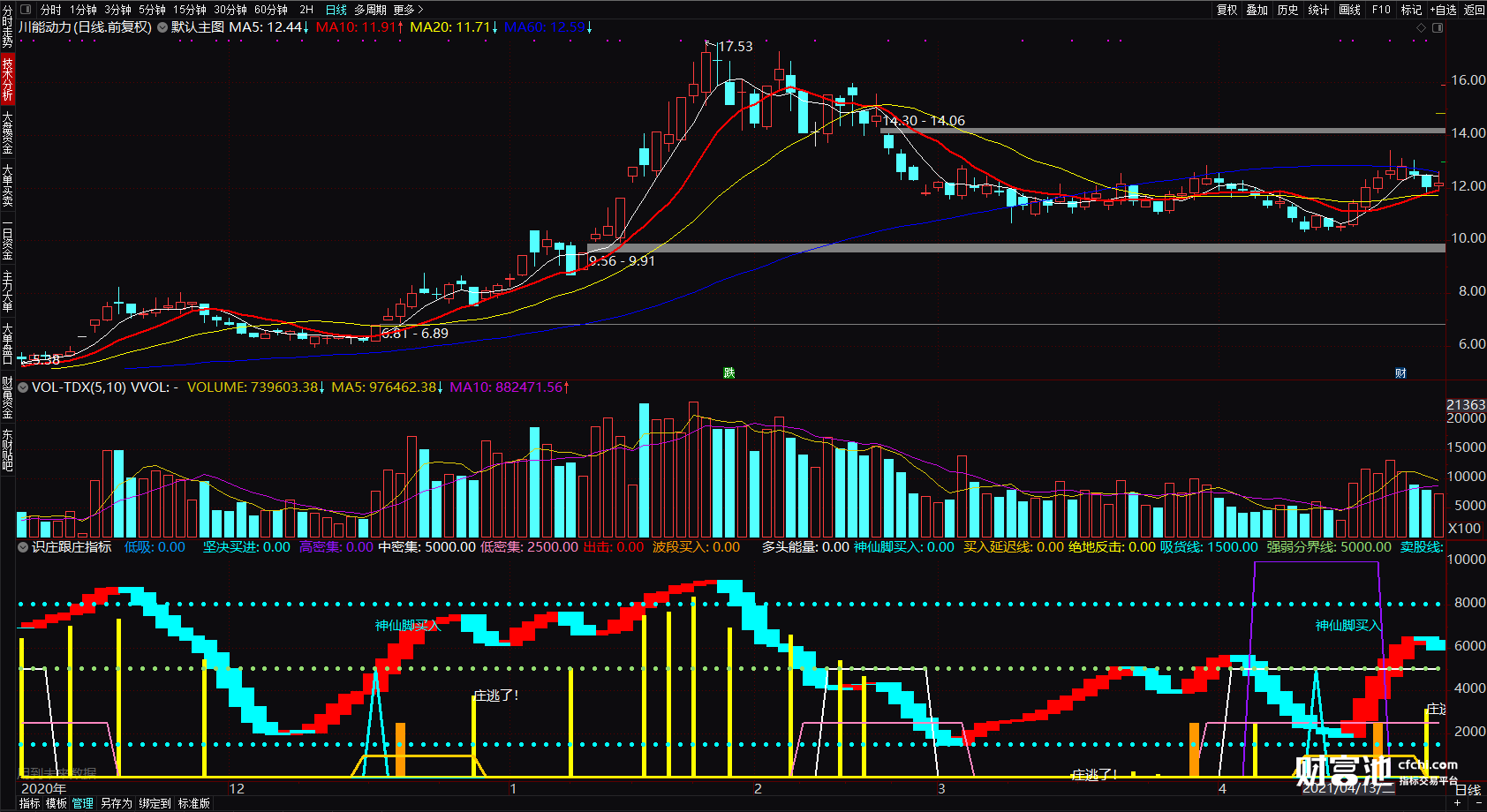This screenshot has width=1487, height=812.
Task: Open F10 company info
Action: (1381, 10)
